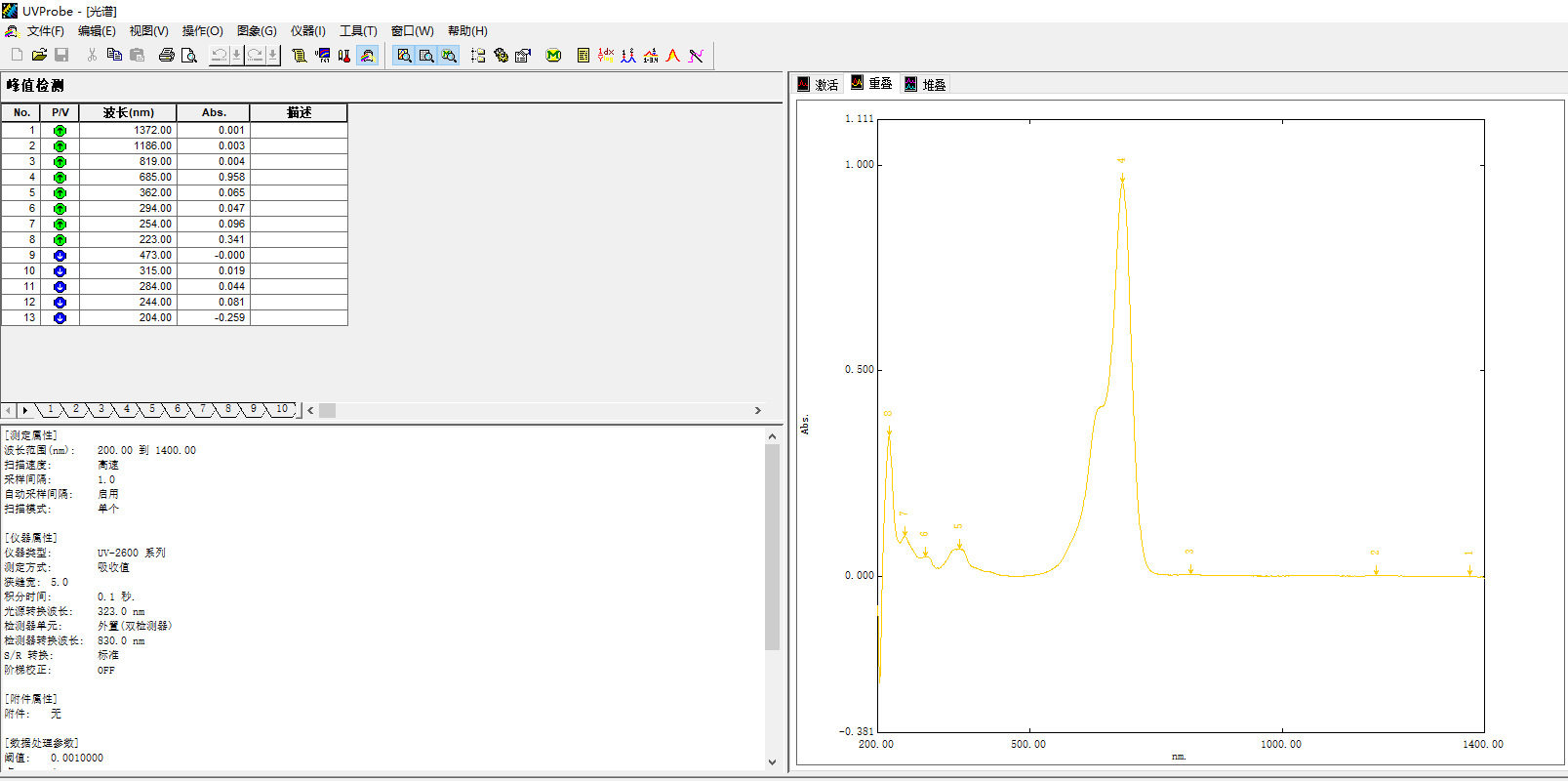The width and height of the screenshot is (1568, 781).
Task: Expand the redo history dropdown arrow
Action: (x=273, y=56)
